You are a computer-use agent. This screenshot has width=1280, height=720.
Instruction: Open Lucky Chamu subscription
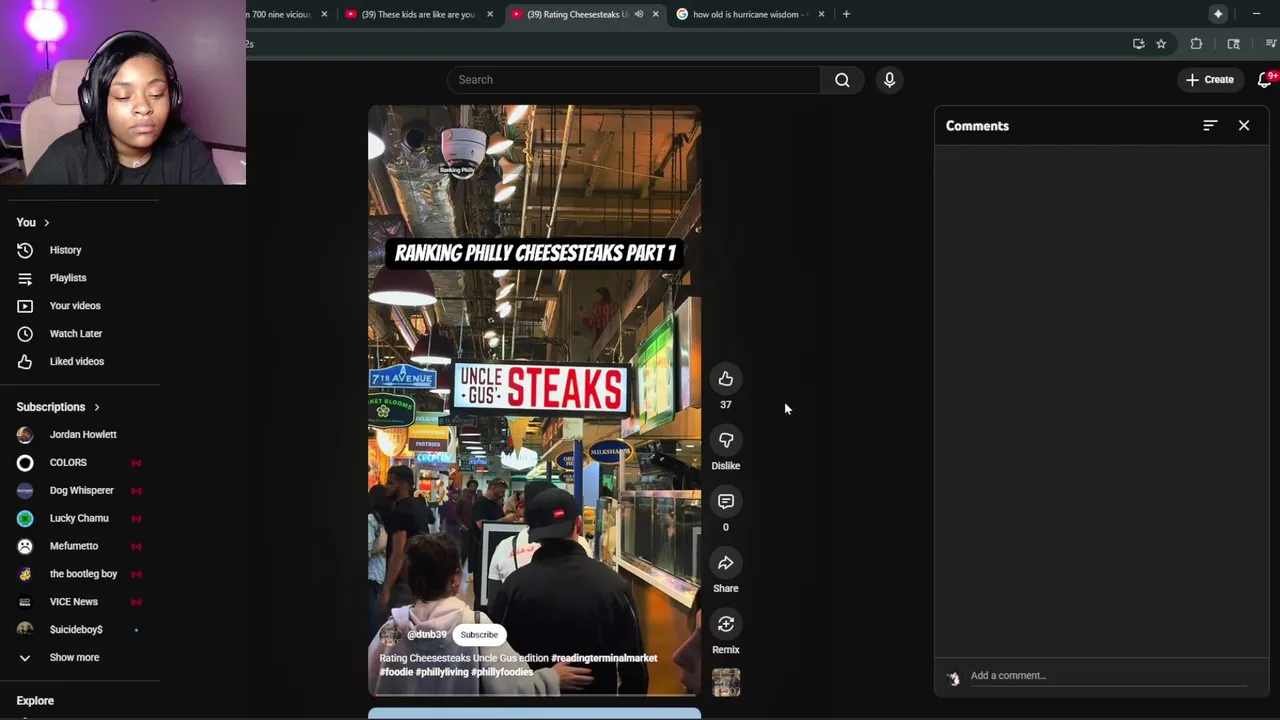pyautogui.click(x=80, y=519)
